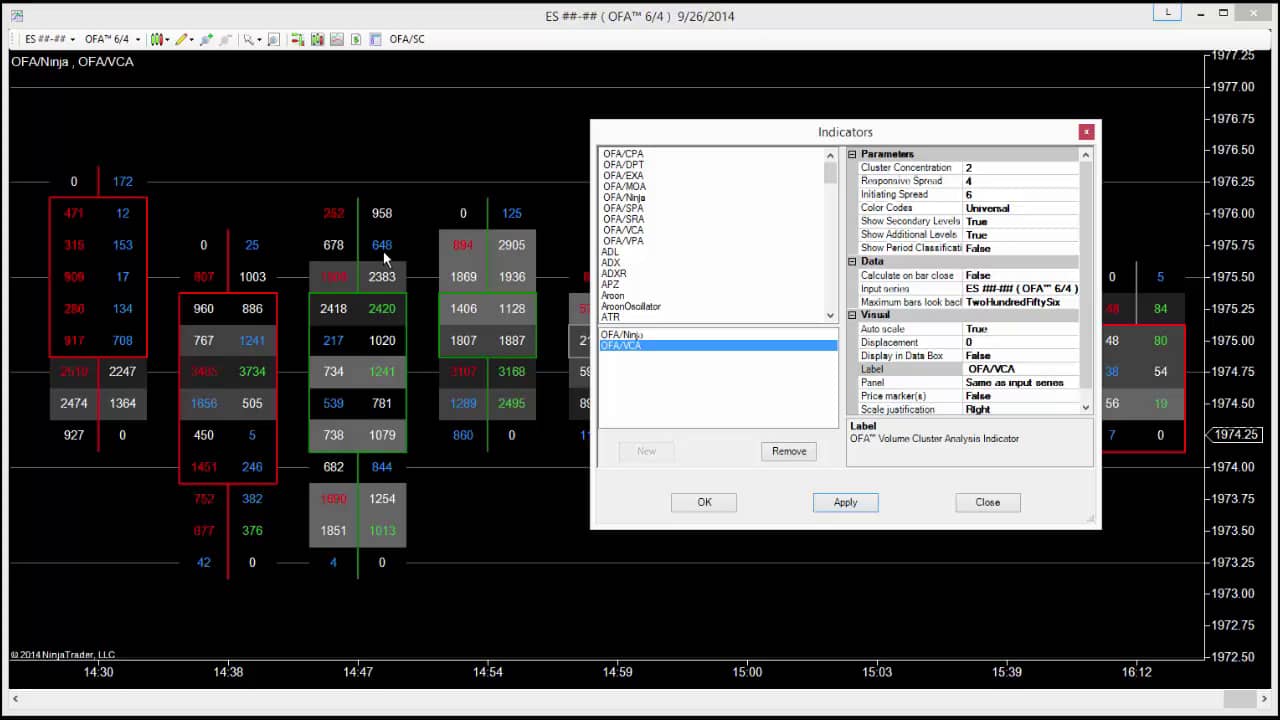Select the zoom magnifier tool

coord(247,39)
